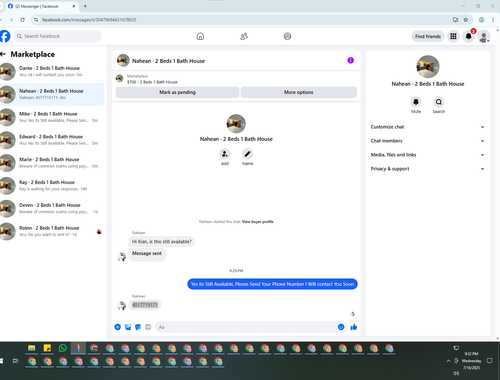
Task: Click the Add people icon in chat
Action: [225, 154]
